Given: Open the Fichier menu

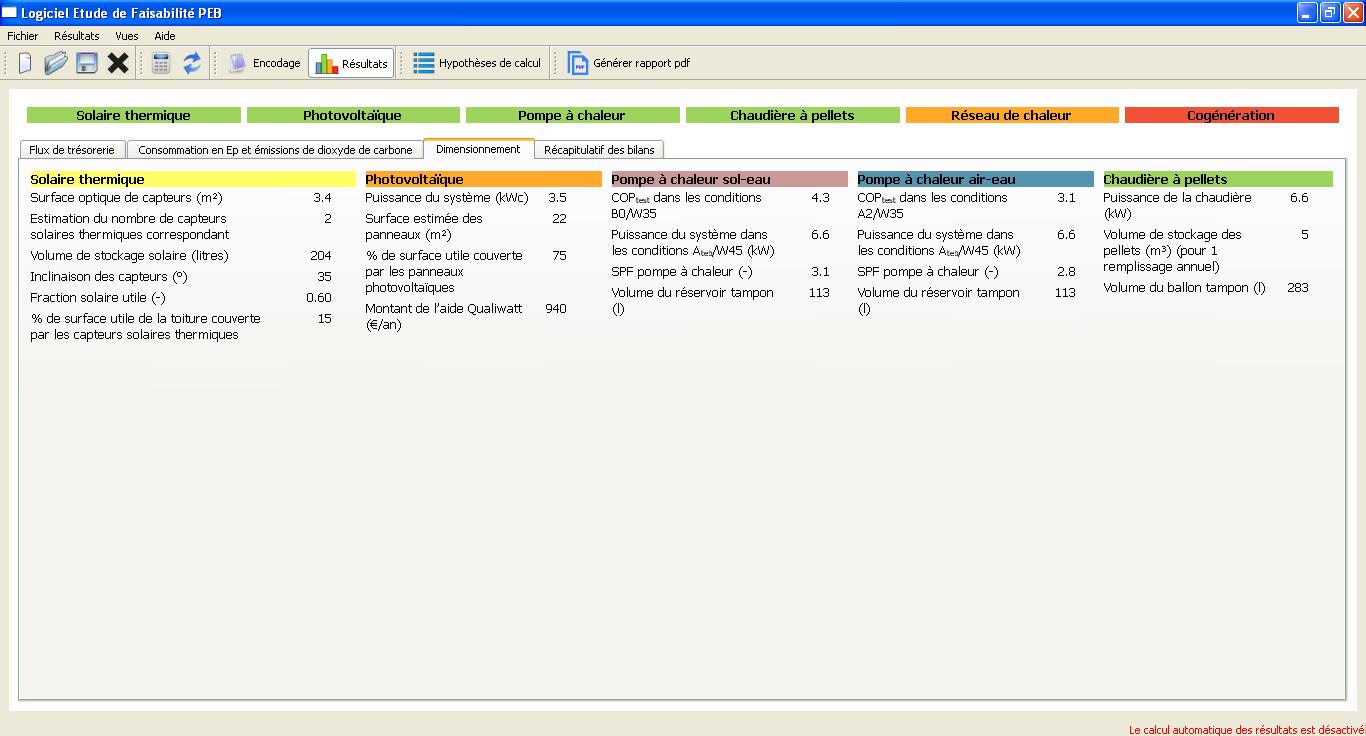Looking at the screenshot, I should (x=22, y=36).
